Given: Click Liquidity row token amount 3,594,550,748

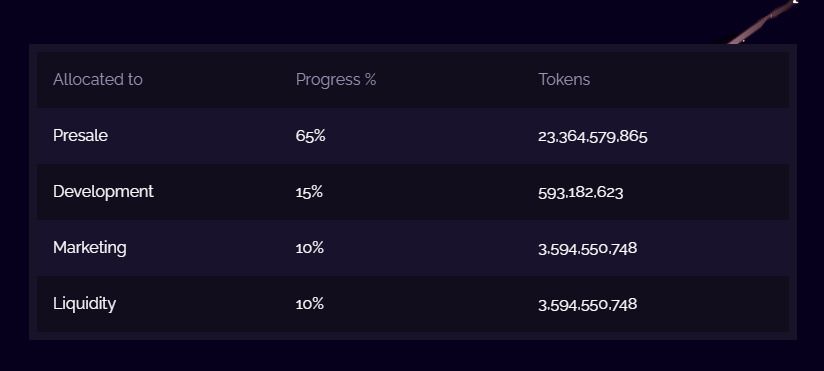Looking at the screenshot, I should (x=588, y=305).
